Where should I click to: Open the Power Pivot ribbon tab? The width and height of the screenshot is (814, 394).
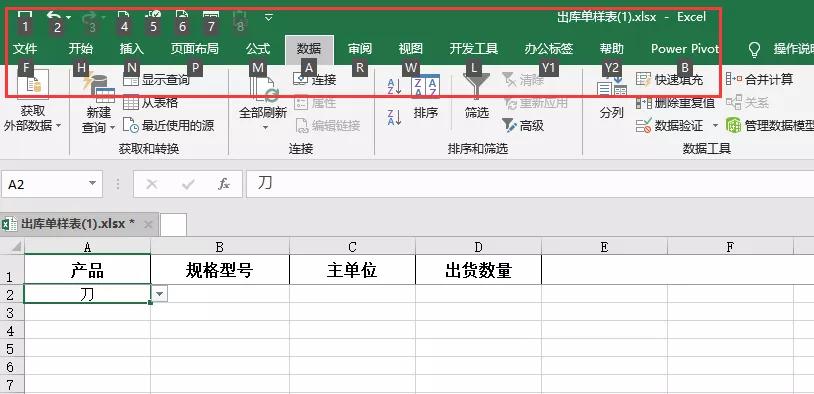point(685,49)
